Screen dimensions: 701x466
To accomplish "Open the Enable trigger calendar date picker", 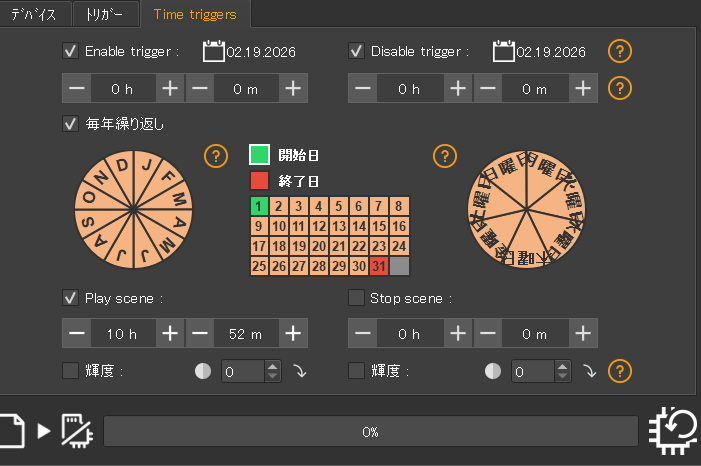I will tap(213, 51).
